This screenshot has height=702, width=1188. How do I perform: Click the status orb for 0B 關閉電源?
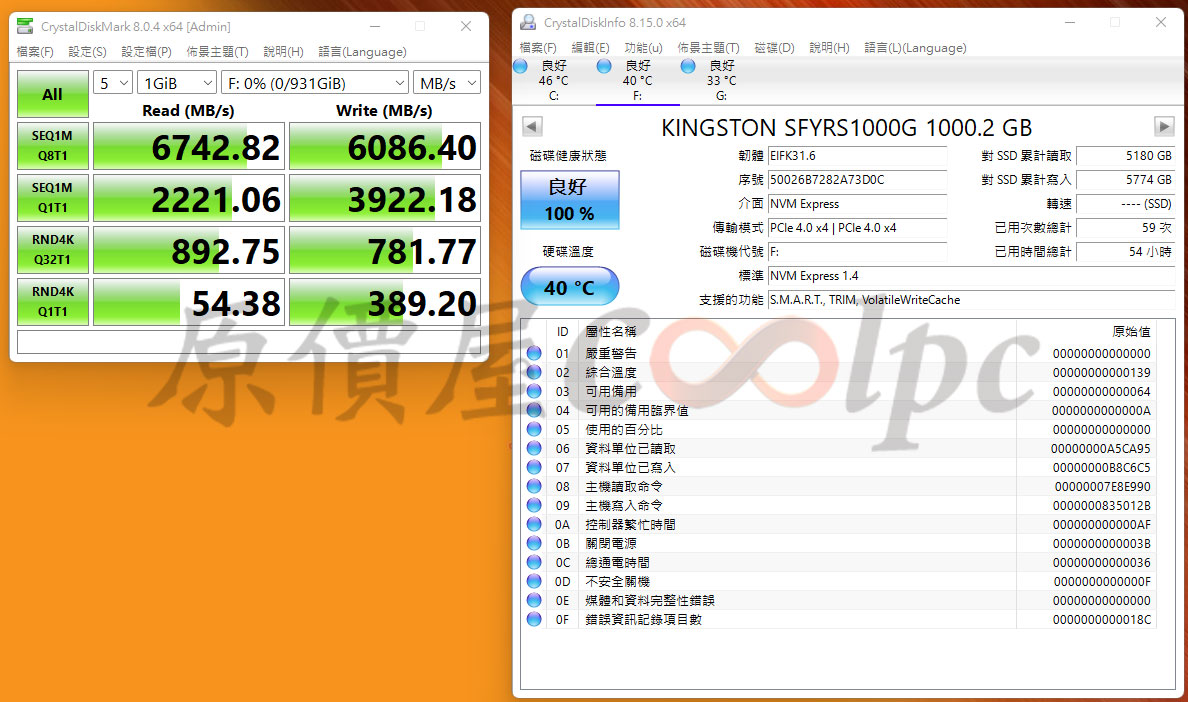(534, 543)
